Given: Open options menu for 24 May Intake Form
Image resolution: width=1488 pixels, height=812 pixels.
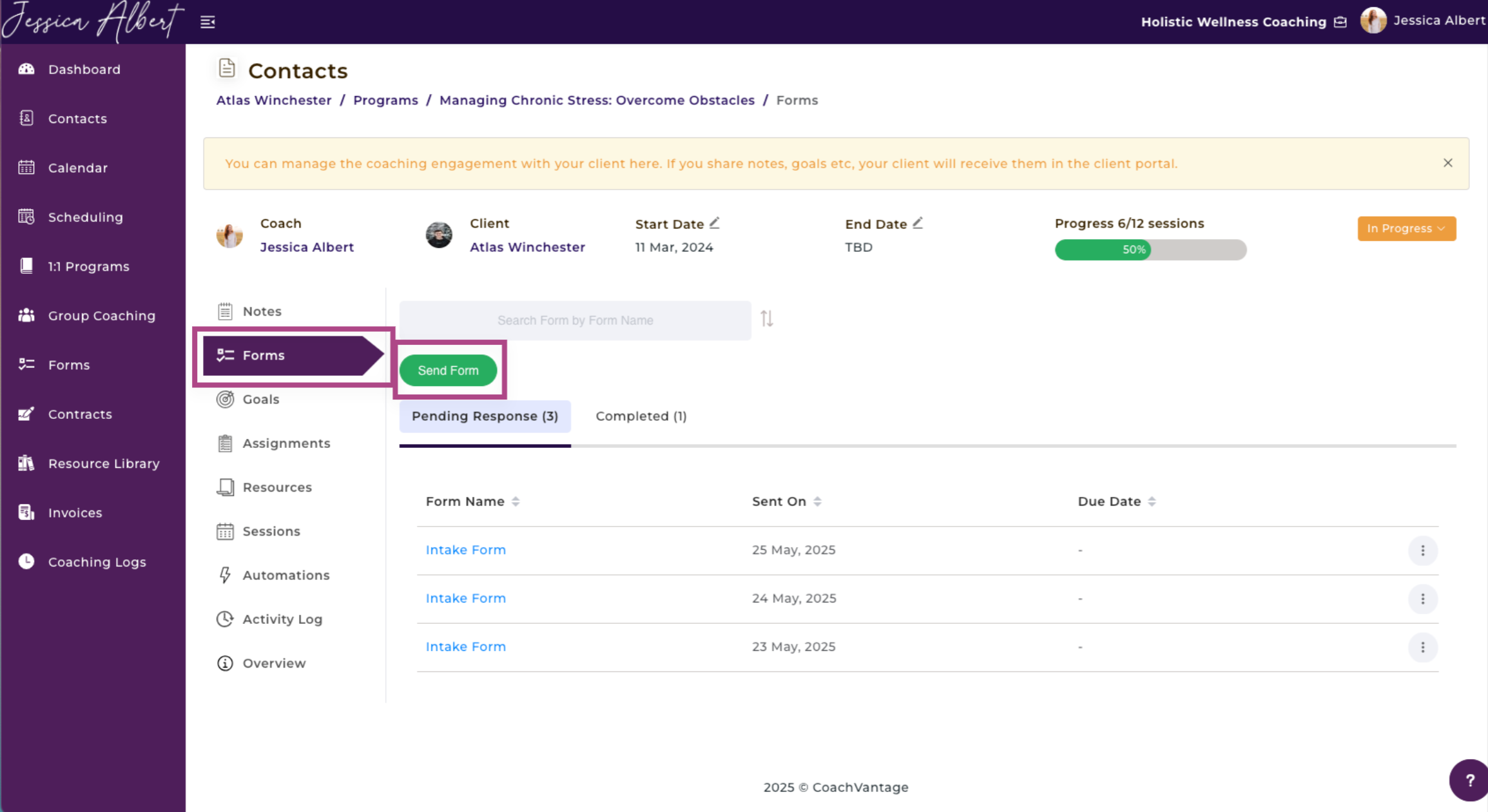Looking at the screenshot, I should [x=1423, y=599].
